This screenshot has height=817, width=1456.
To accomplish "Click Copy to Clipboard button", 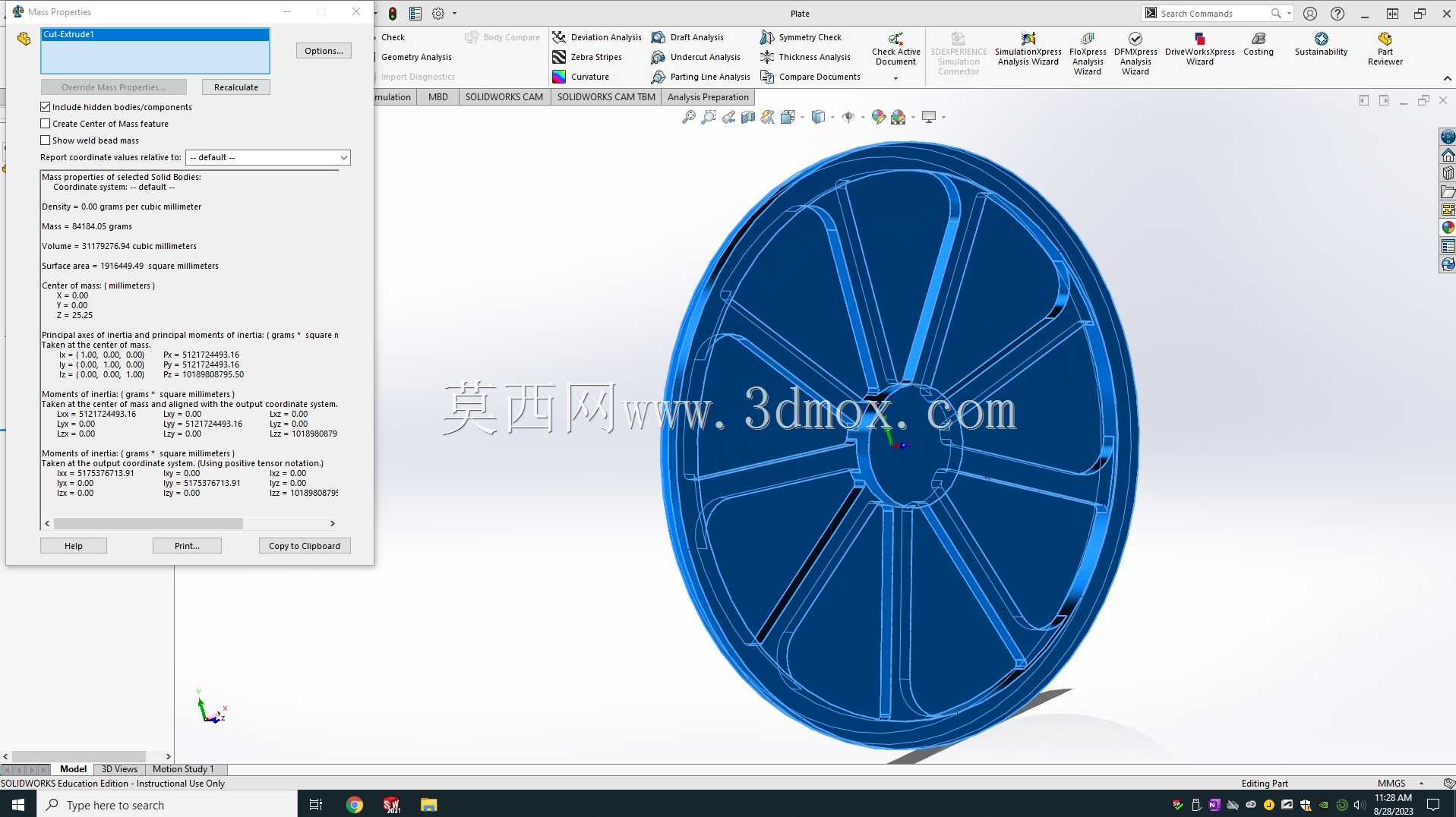I will pos(305,546).
